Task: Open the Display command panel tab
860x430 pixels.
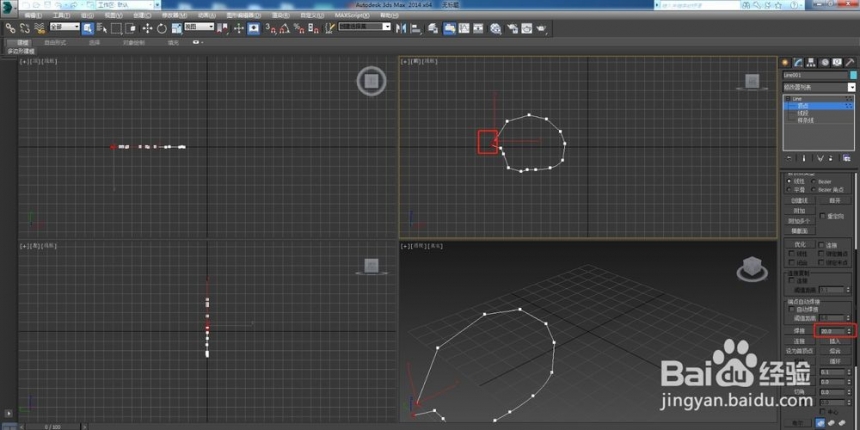Action: click(838, 62)
